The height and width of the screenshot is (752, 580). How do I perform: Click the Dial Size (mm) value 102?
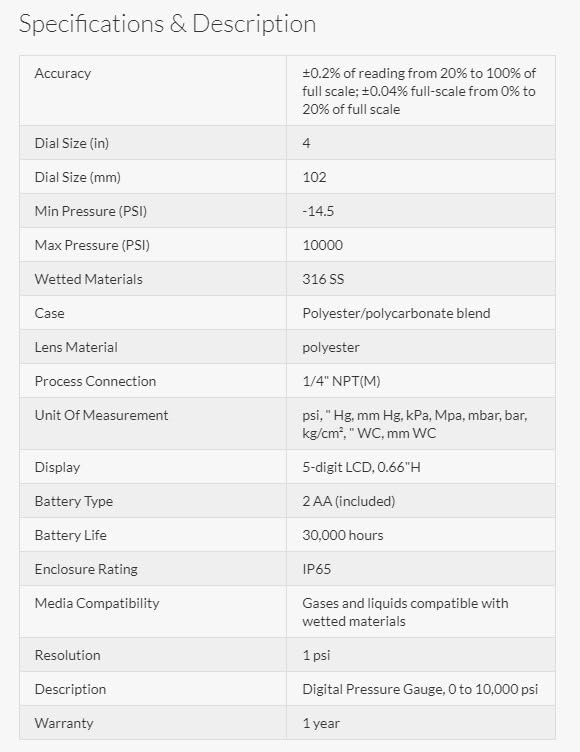[314, 177]
